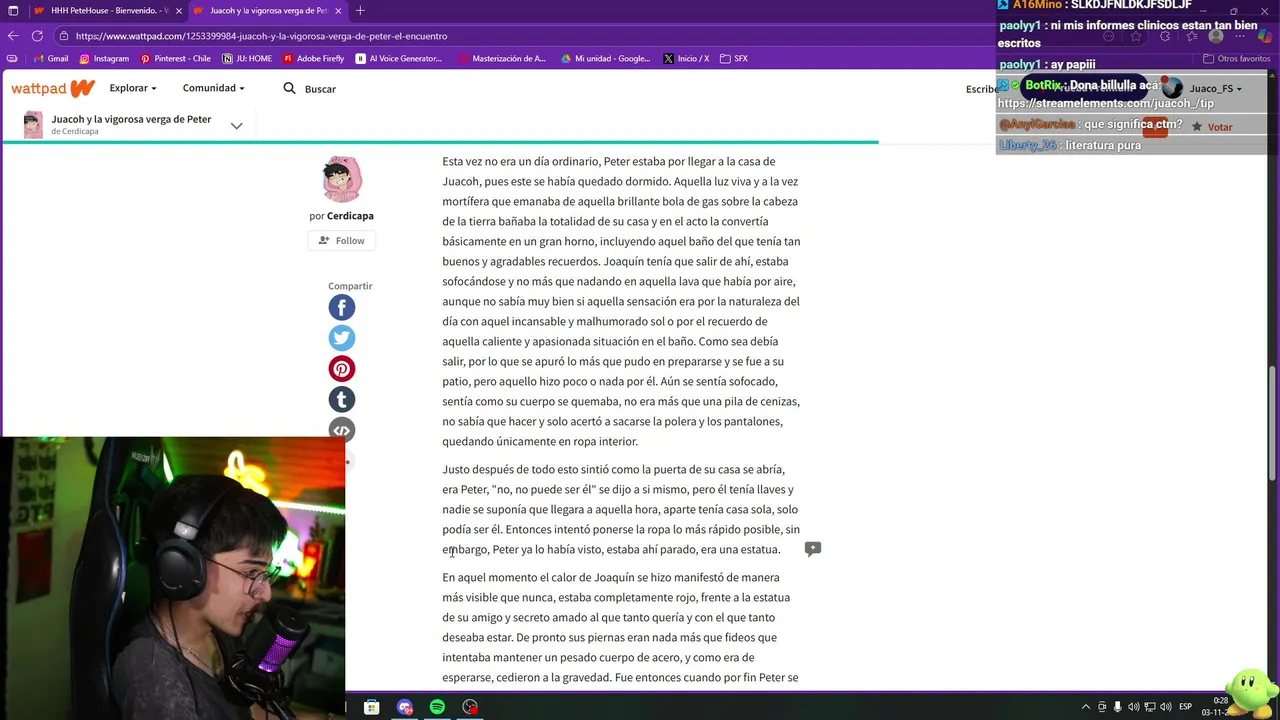The height and width of the screenshot is (720, 1280).
Task: Open the tab actions menu icon
Action: (11, 11)
